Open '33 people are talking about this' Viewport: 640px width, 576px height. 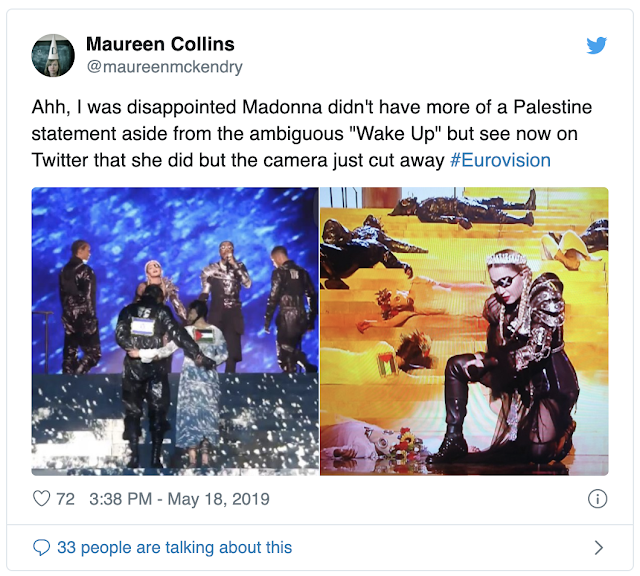click(175, 547)
